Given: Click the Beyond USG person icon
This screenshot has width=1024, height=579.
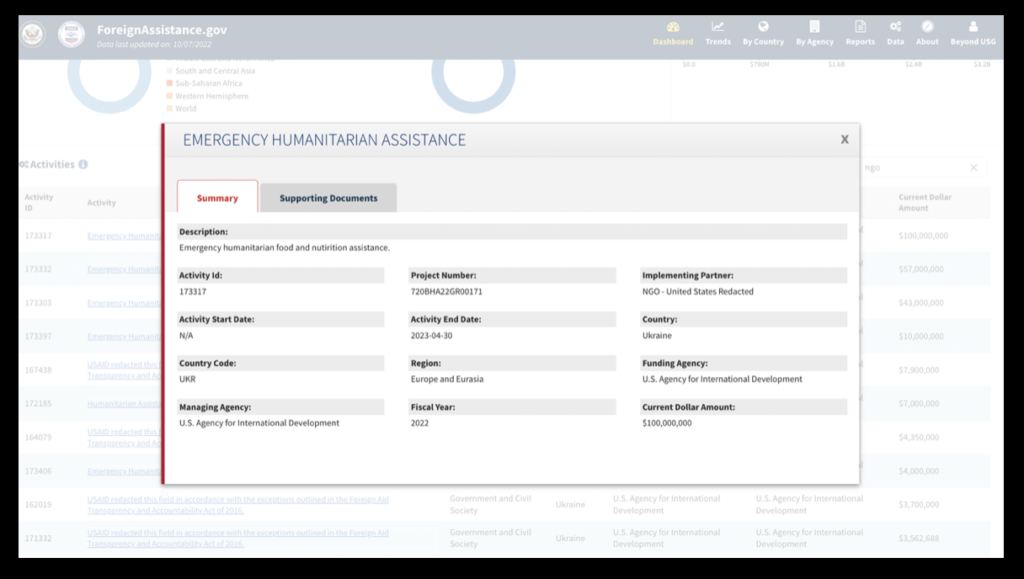Looking at the screenshot, I should [973, 27].
